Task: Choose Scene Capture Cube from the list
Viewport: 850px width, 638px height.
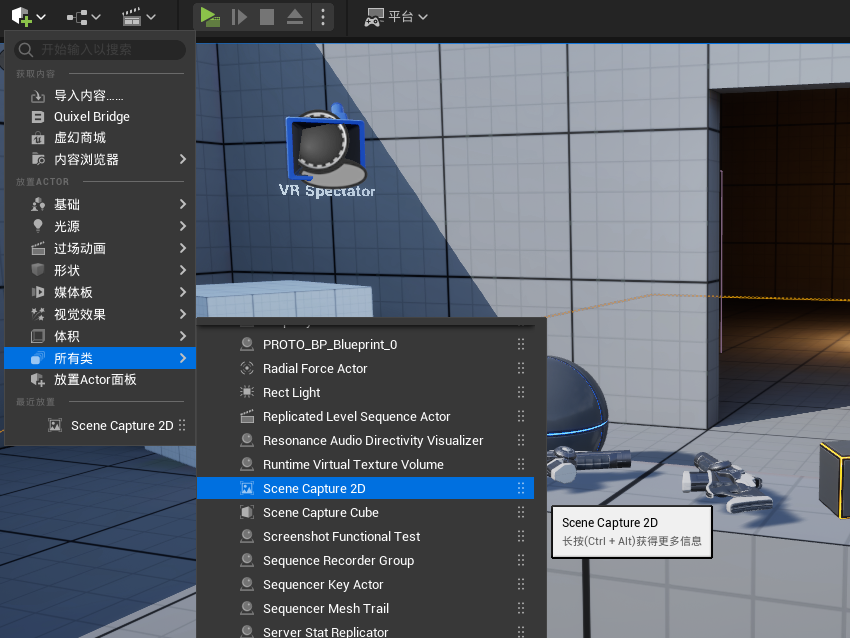Action: click(x=320, y=513)
